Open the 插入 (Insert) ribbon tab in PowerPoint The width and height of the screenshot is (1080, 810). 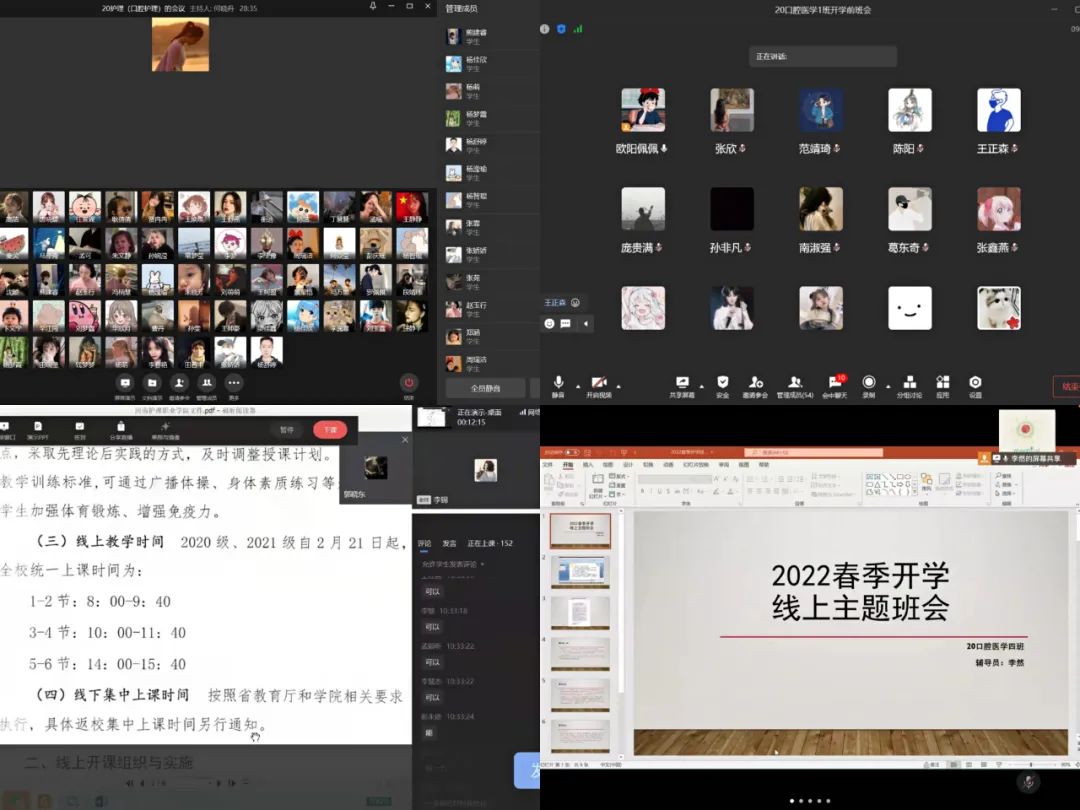[x=588, y=465]
